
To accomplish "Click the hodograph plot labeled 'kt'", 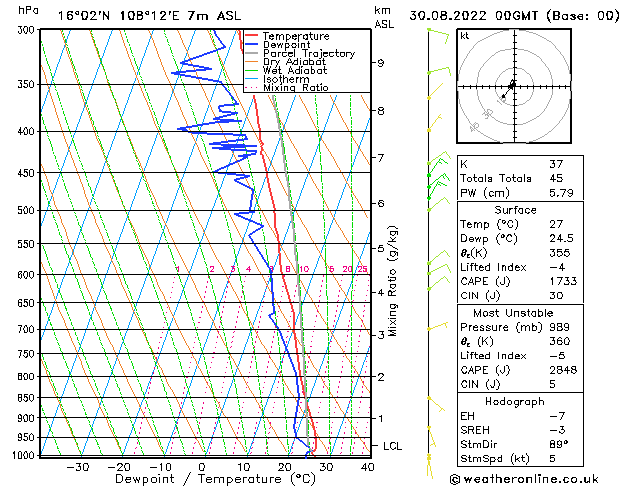I will [514, 86].
